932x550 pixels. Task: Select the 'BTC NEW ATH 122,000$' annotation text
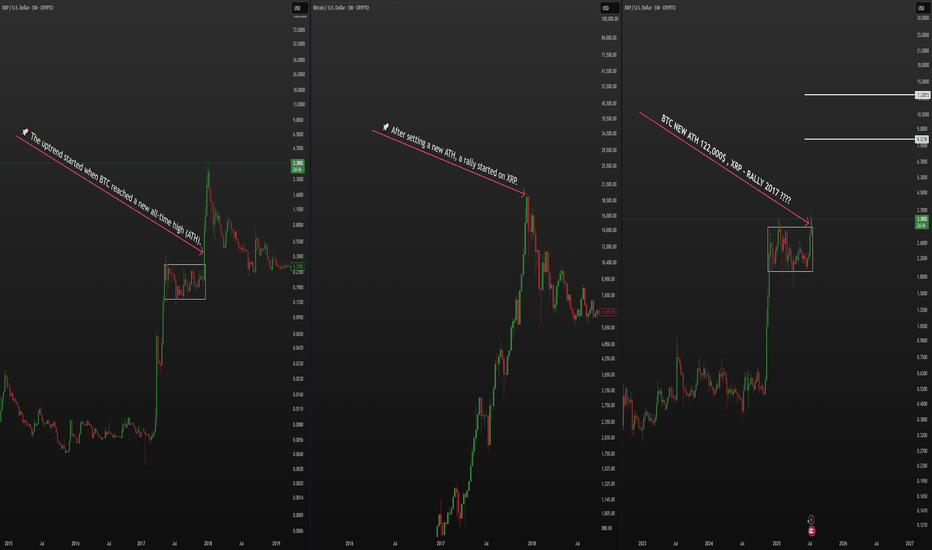click(x=726, y=159)
